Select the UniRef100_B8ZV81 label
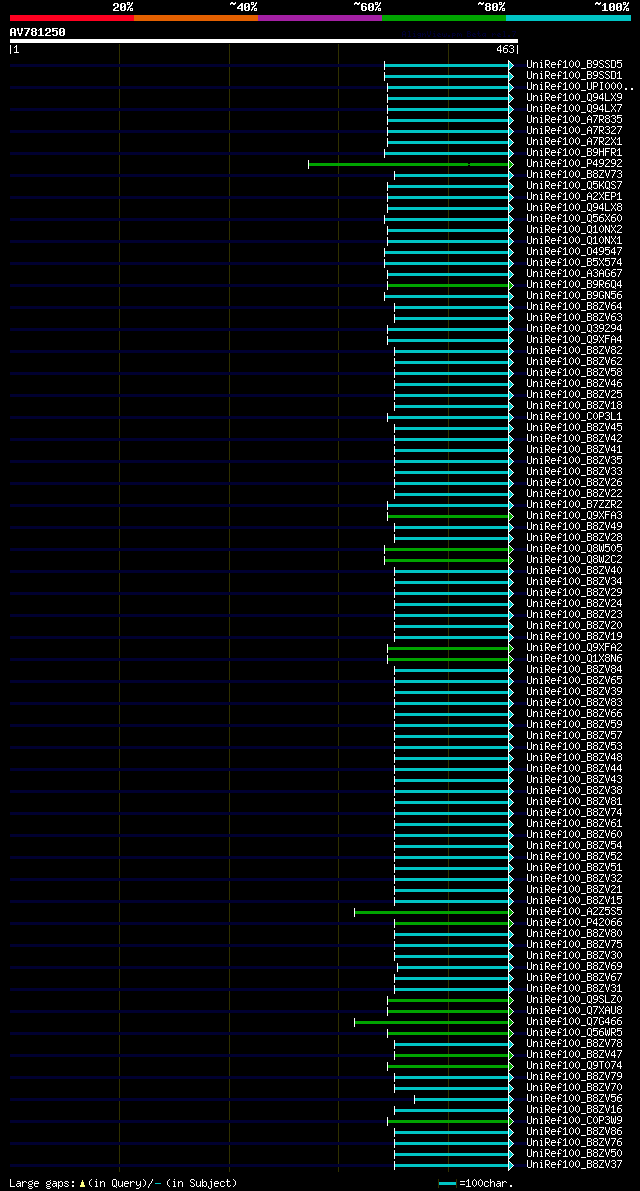Image resolution: width=640 pixels, height=1191 pixels. (574, 802)
